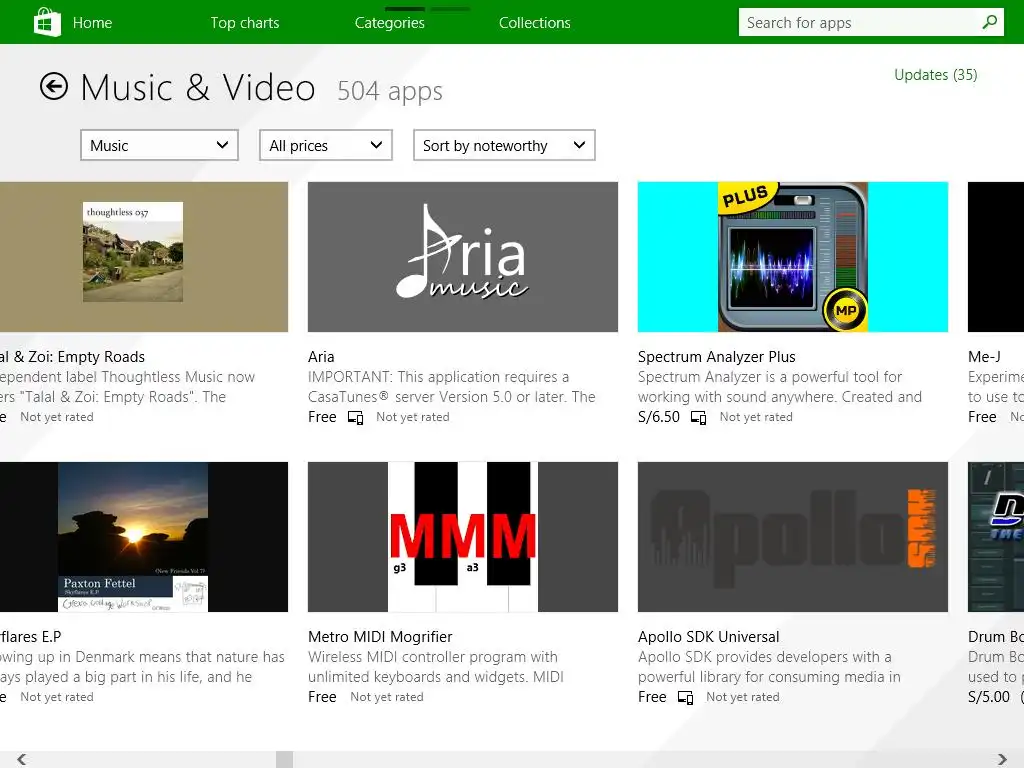Click the Empty Roads app title
The height and width of the screenshot is (768, 1024).
click(x=72, y=357)
